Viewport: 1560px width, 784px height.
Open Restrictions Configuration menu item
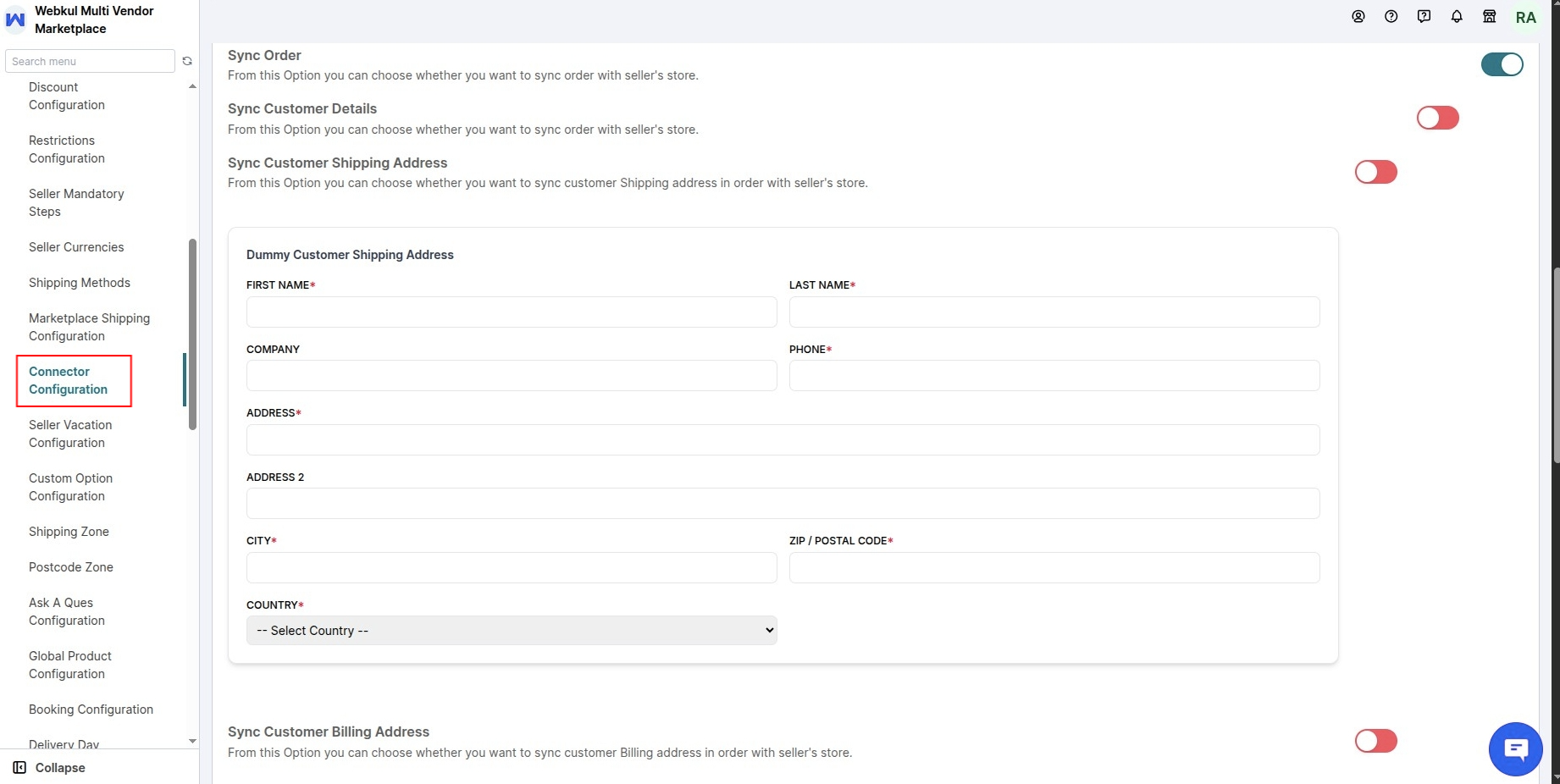click(67, 149)
